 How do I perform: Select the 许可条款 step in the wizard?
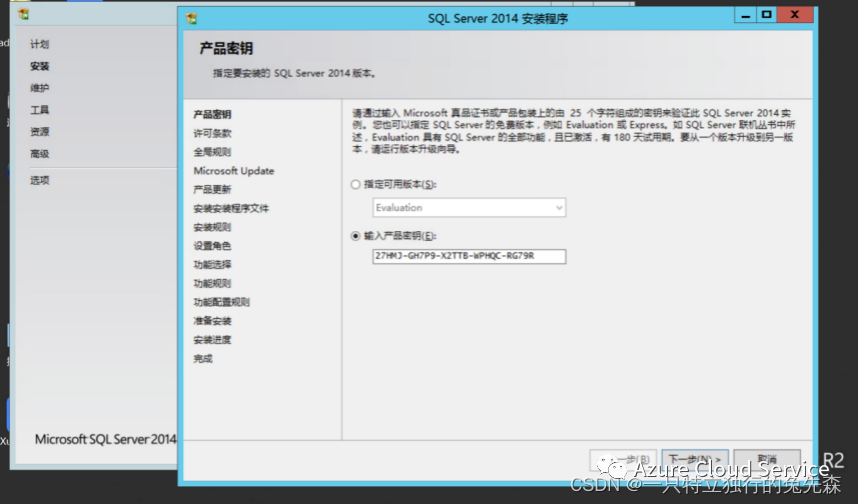[212, 133]
